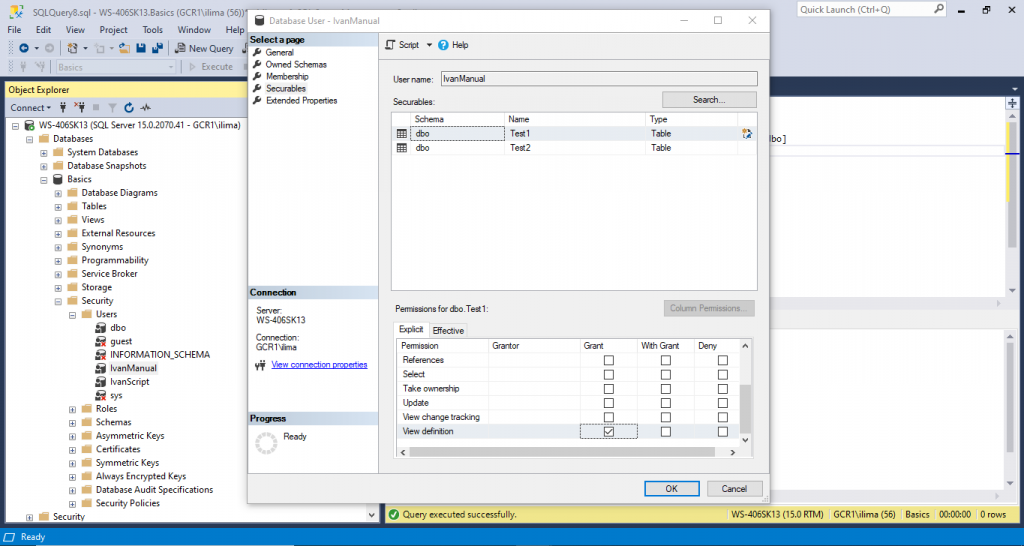Click the New Query toolbar button
The height and width of the screenshot is (546, 1024).
tap(204, 48)
